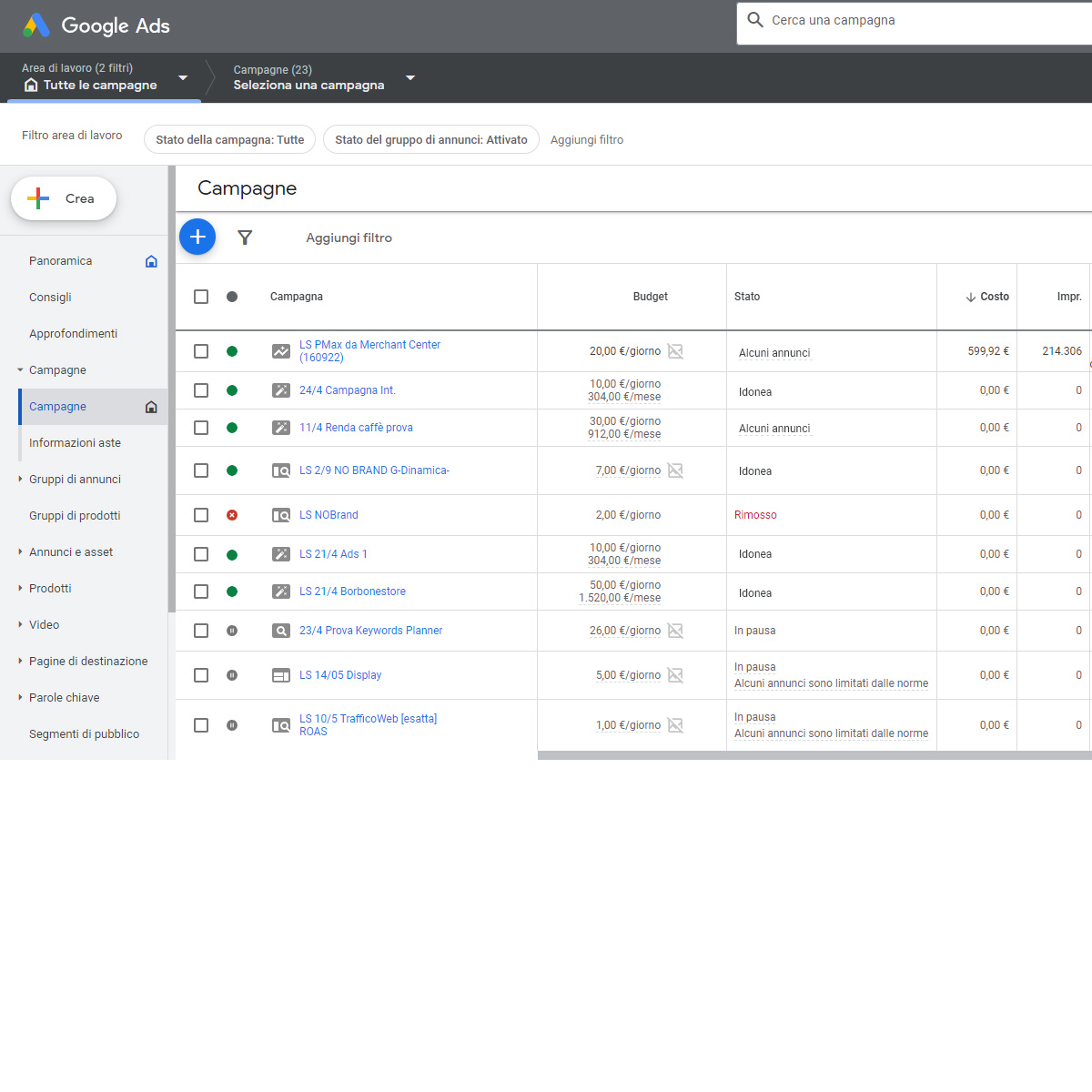Click budget chart icon for 23/4 Prova Keywords Planner

click(x=675, y=631)
